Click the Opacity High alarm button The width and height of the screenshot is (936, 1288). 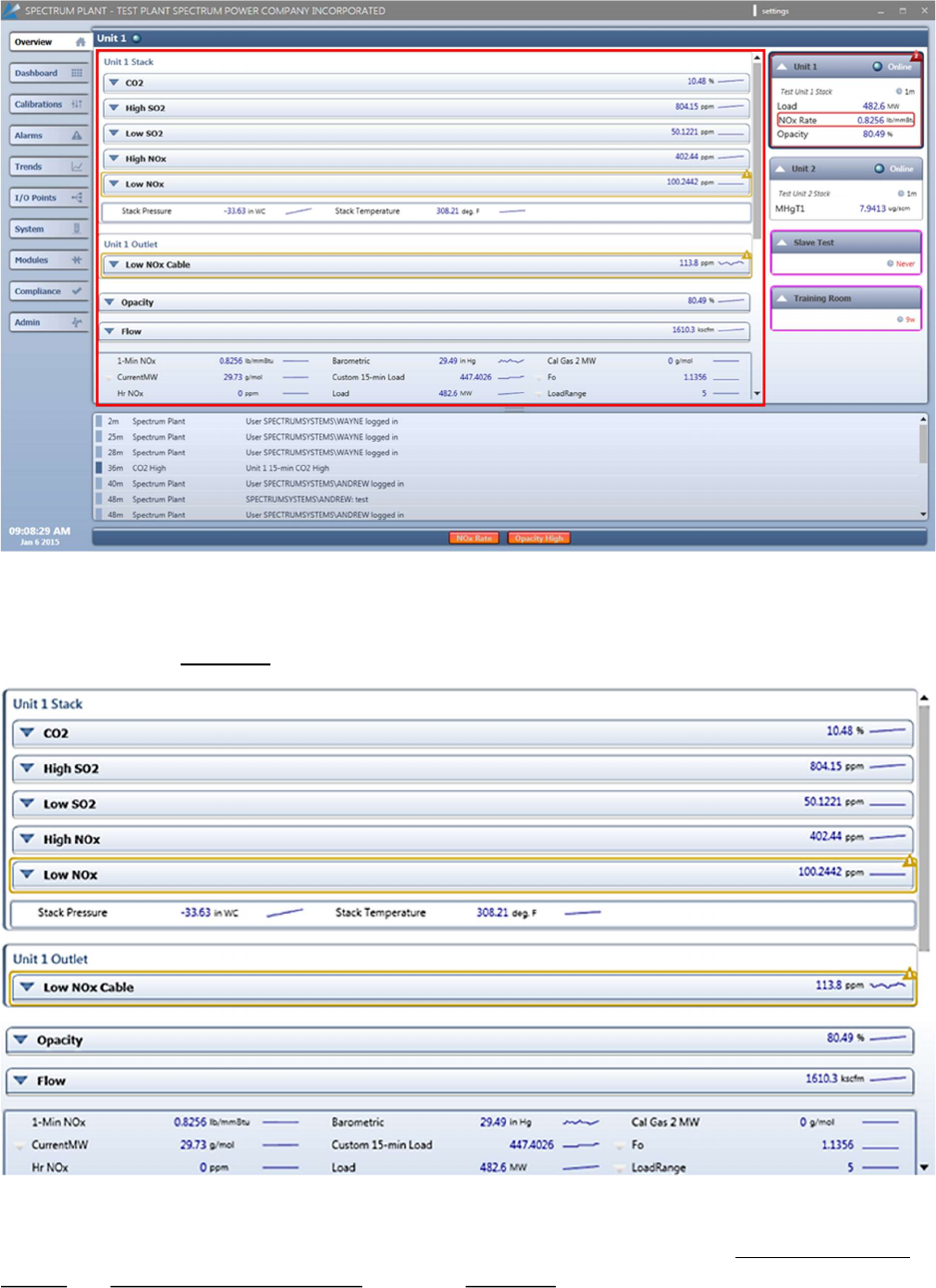539,538
